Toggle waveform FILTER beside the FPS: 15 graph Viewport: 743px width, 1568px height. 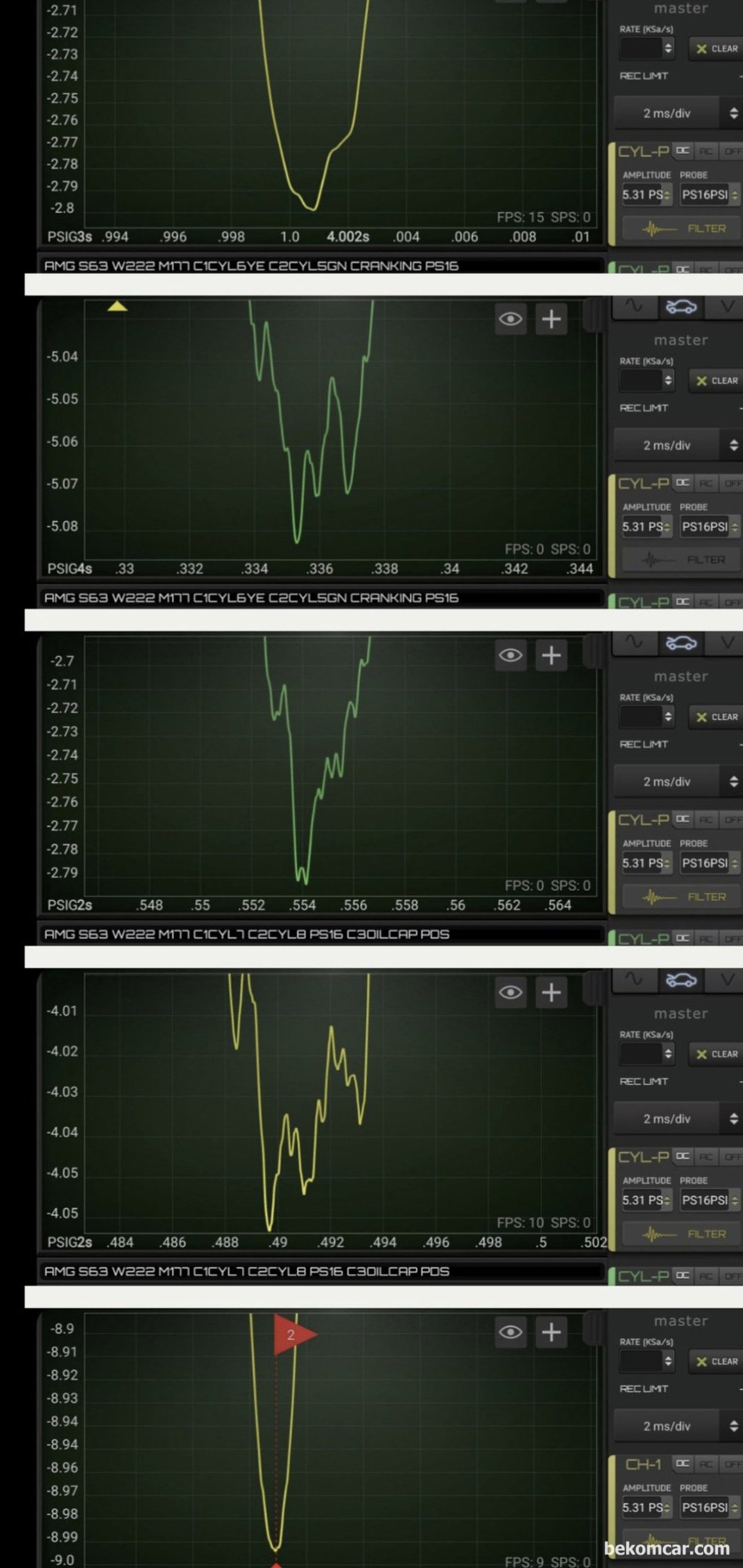click(682, 229)
